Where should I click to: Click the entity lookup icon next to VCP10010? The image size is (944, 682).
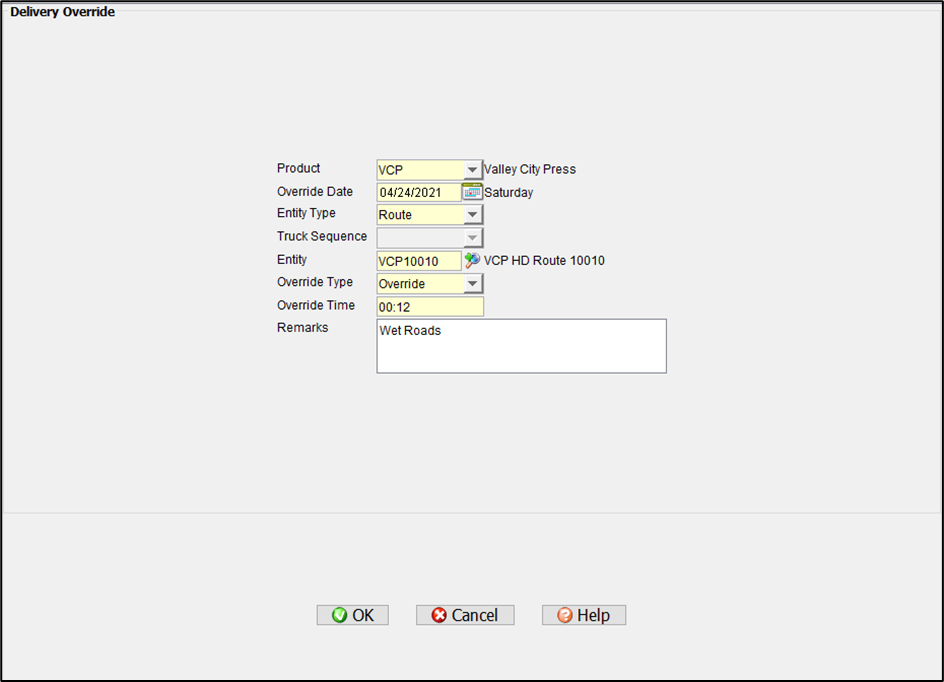pyautogui.click(x=472, y=260)
